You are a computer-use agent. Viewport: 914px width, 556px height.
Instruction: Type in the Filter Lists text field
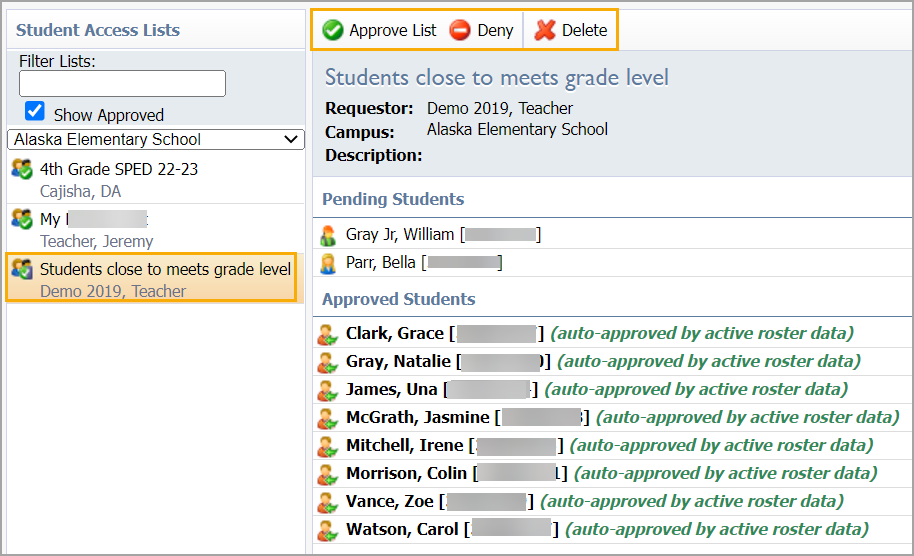point(122,84)
